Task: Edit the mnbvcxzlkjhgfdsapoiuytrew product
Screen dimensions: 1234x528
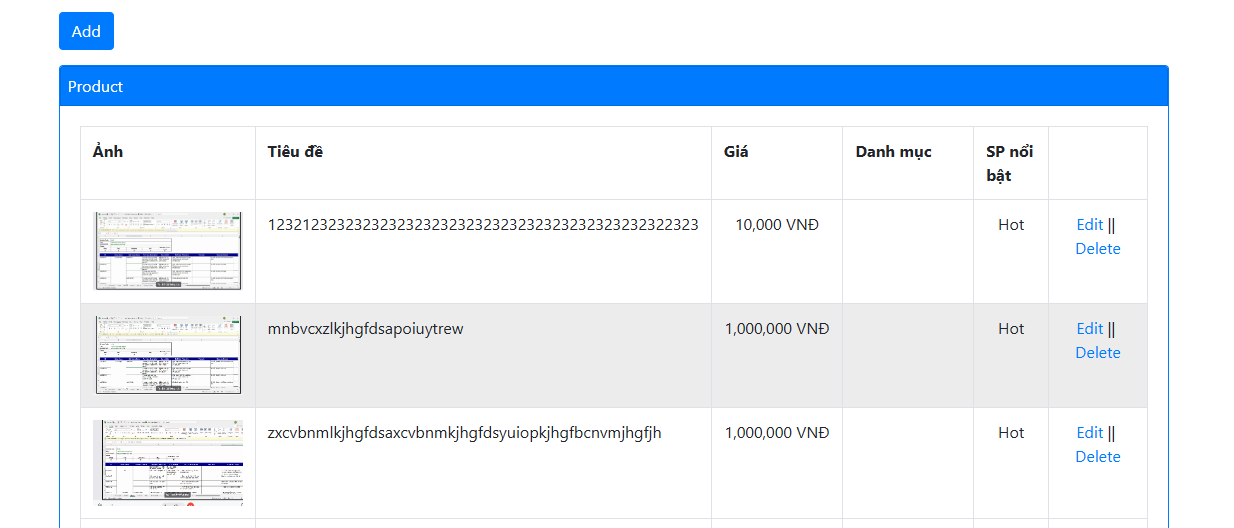Action: (x=1089, y=329)
